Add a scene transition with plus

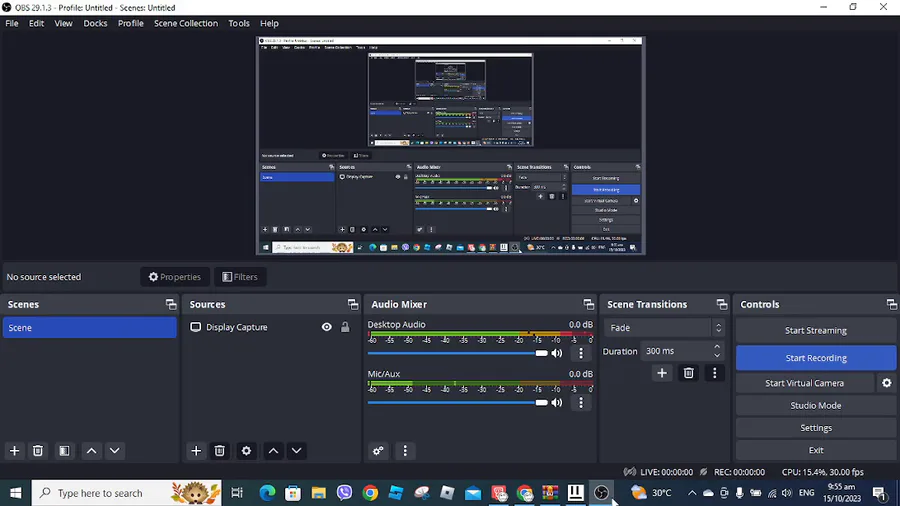(x=662, y=373)
